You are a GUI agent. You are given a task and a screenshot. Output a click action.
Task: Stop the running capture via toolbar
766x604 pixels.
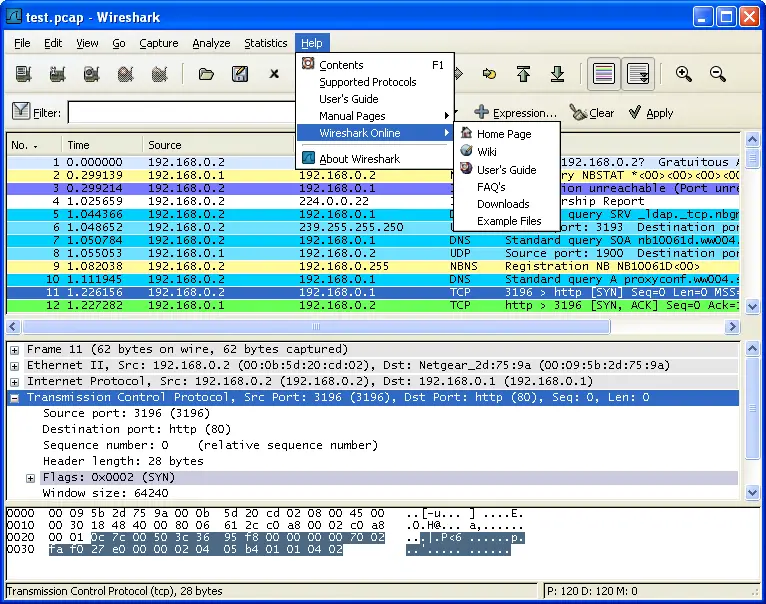click(126, 73)
